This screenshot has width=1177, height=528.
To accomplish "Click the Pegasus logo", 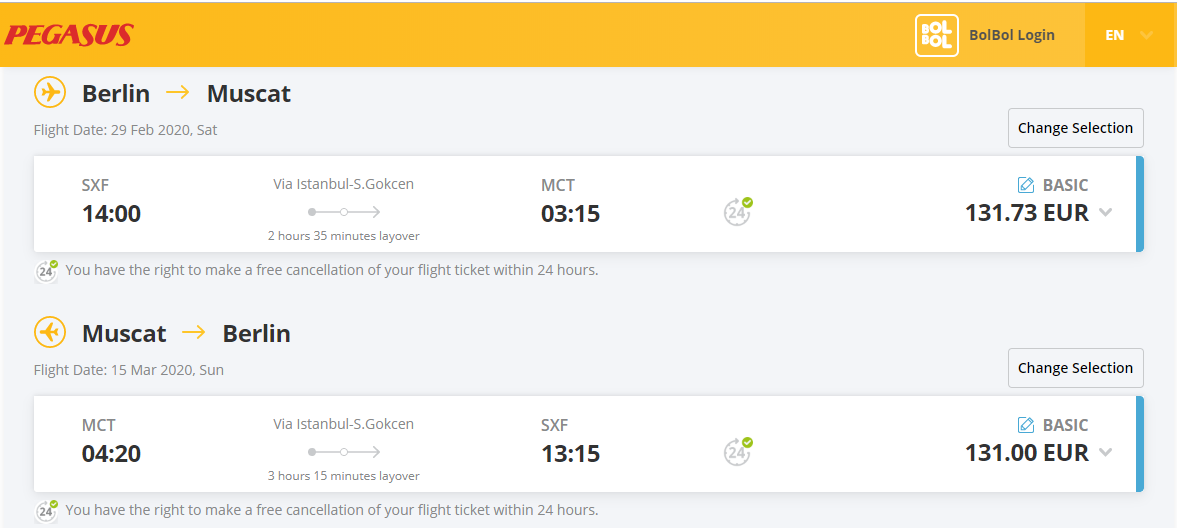I will (69, 35).
